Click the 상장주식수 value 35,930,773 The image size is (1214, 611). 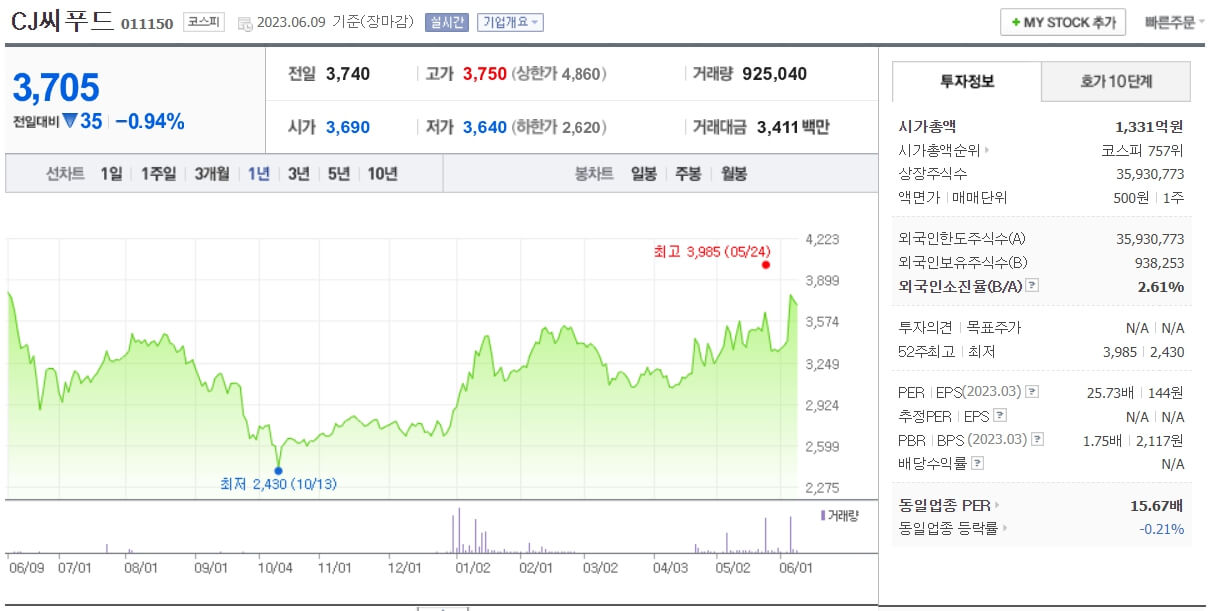[x=1150, y=174]
